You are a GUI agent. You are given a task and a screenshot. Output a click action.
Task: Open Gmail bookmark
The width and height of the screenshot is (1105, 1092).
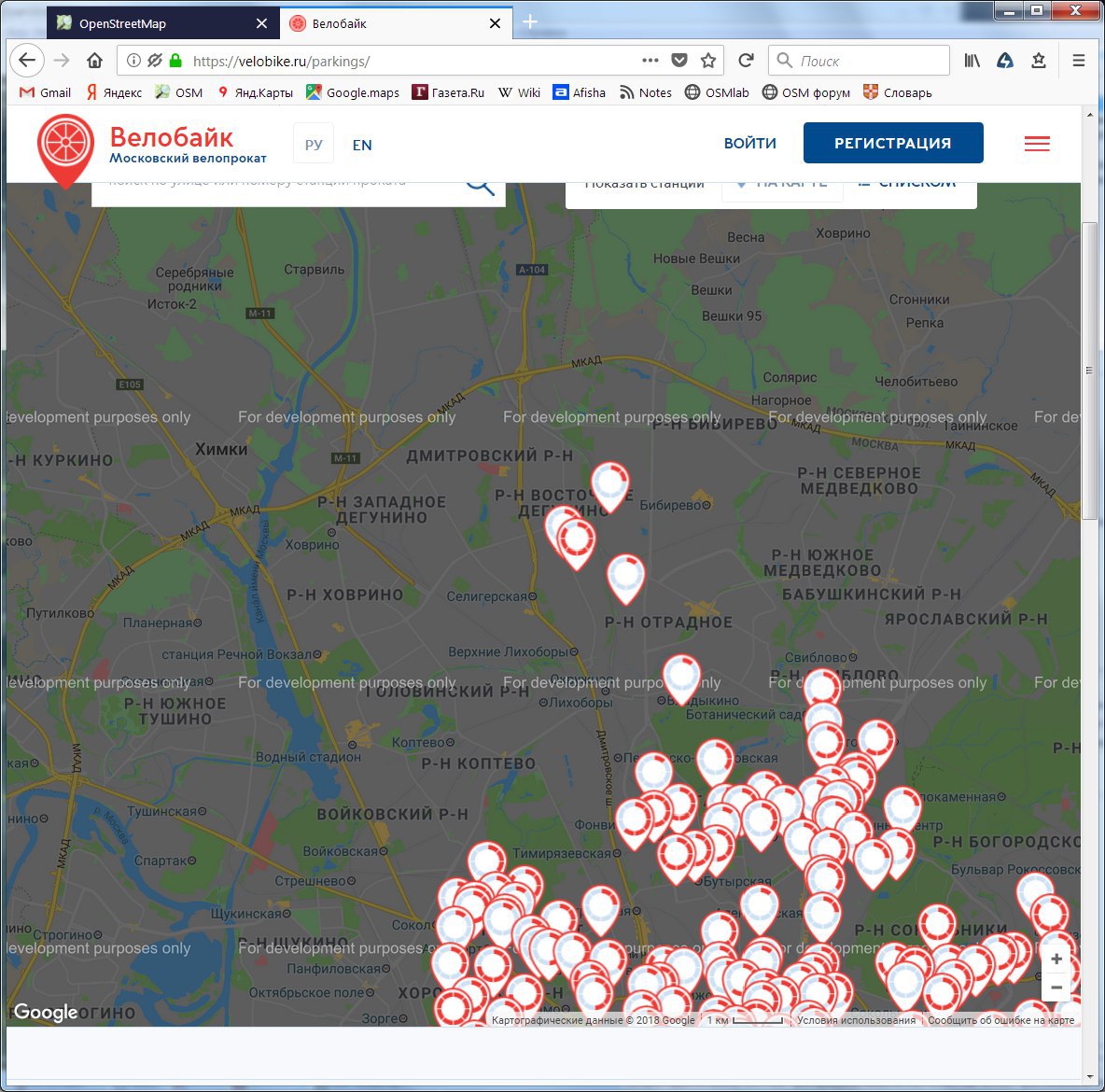(45, 92)
